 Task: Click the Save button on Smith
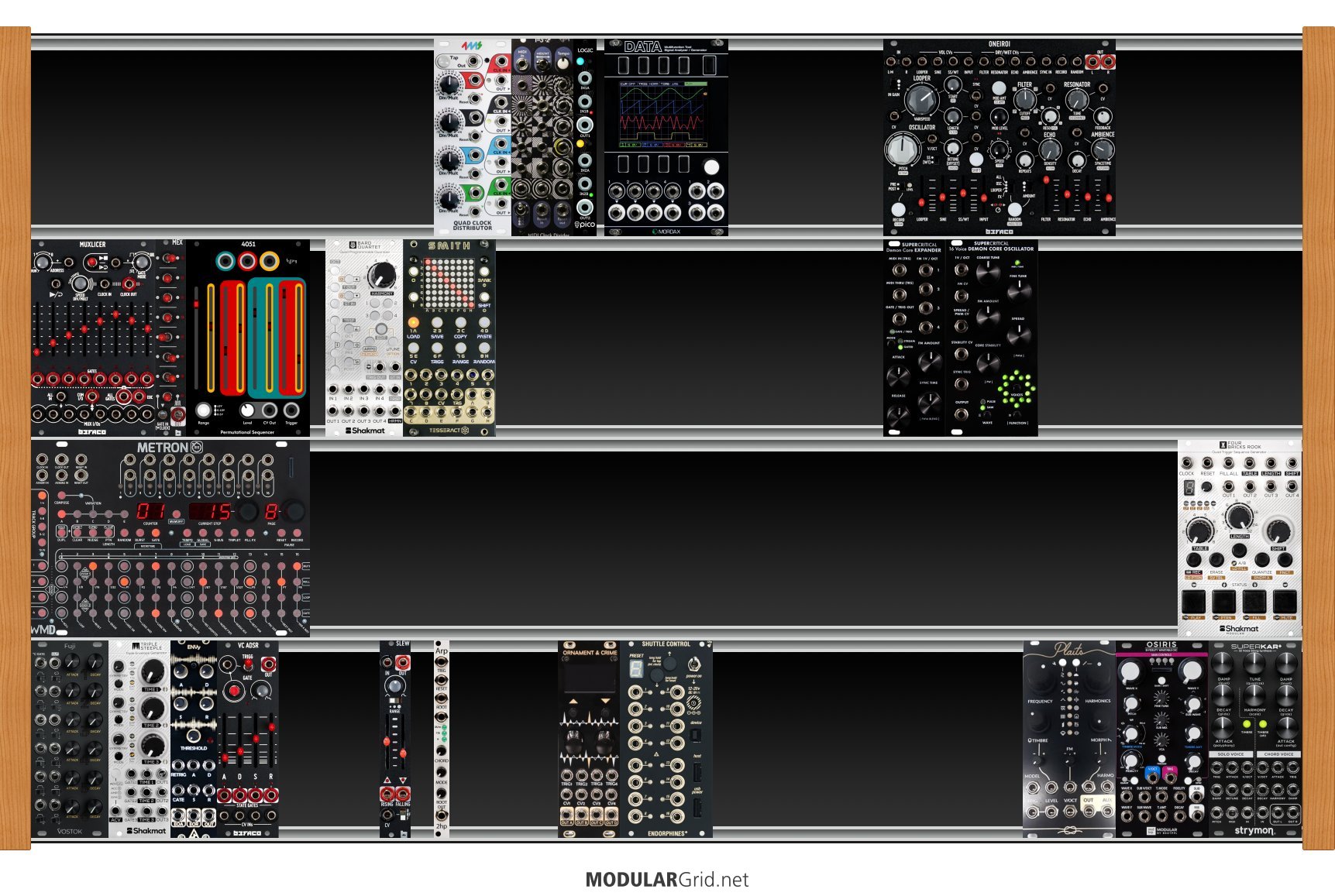click(x=437, y=323)
